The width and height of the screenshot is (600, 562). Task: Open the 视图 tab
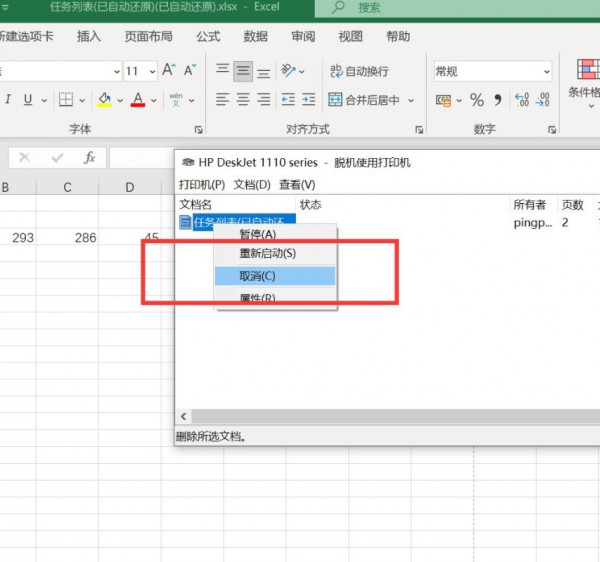tap(351, 36)
